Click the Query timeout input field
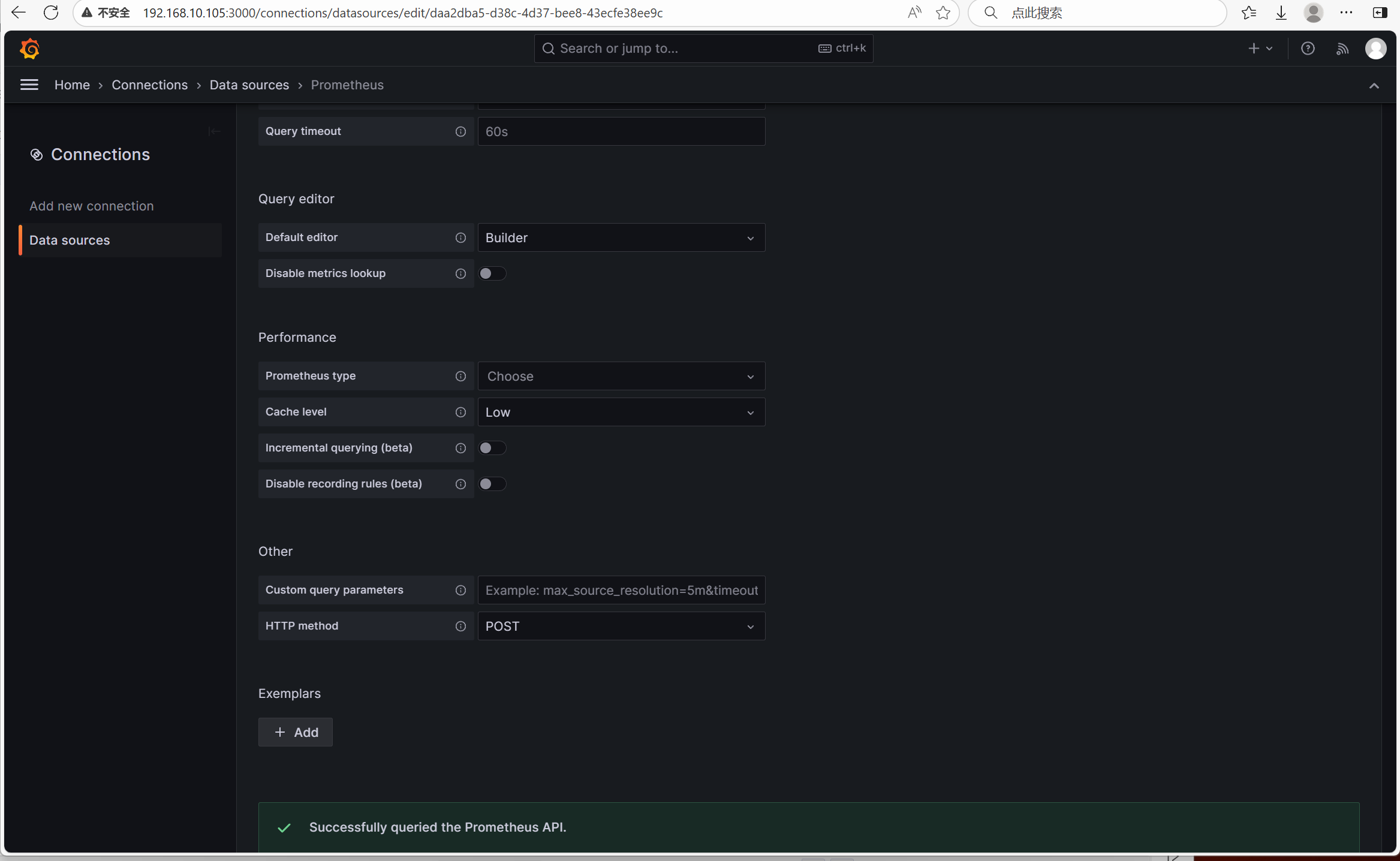Image resolution: width=1400 pixels, height=861 pixels. pos(621,131)
